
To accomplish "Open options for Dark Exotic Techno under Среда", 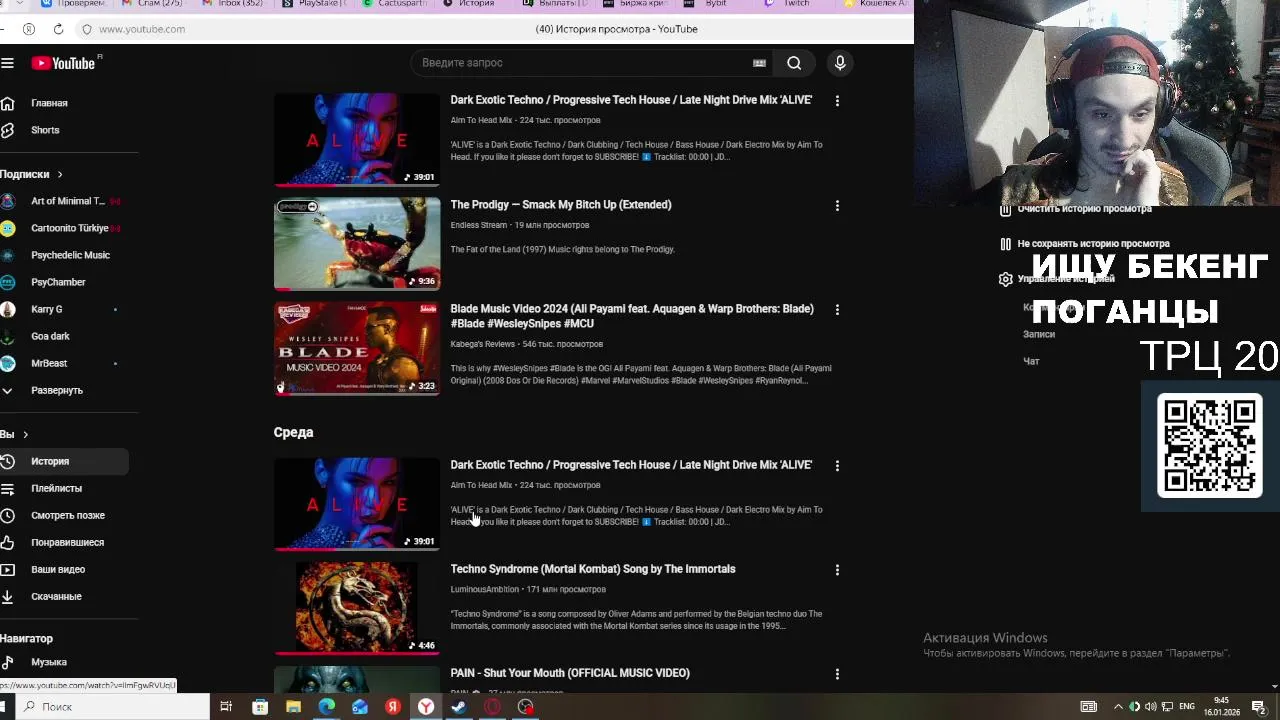I will [837, 466].
